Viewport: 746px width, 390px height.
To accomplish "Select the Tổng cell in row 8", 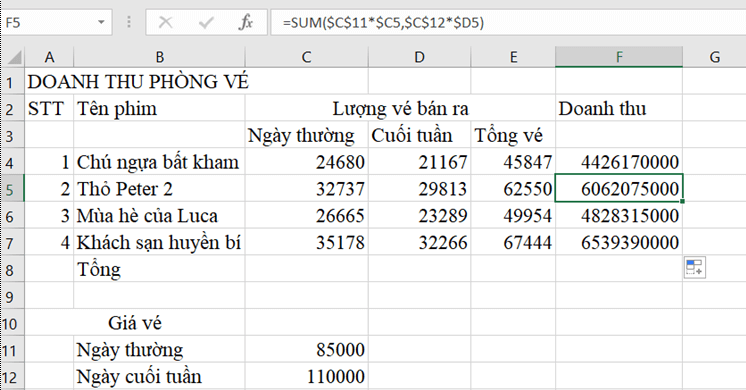I will pos(159,270).
